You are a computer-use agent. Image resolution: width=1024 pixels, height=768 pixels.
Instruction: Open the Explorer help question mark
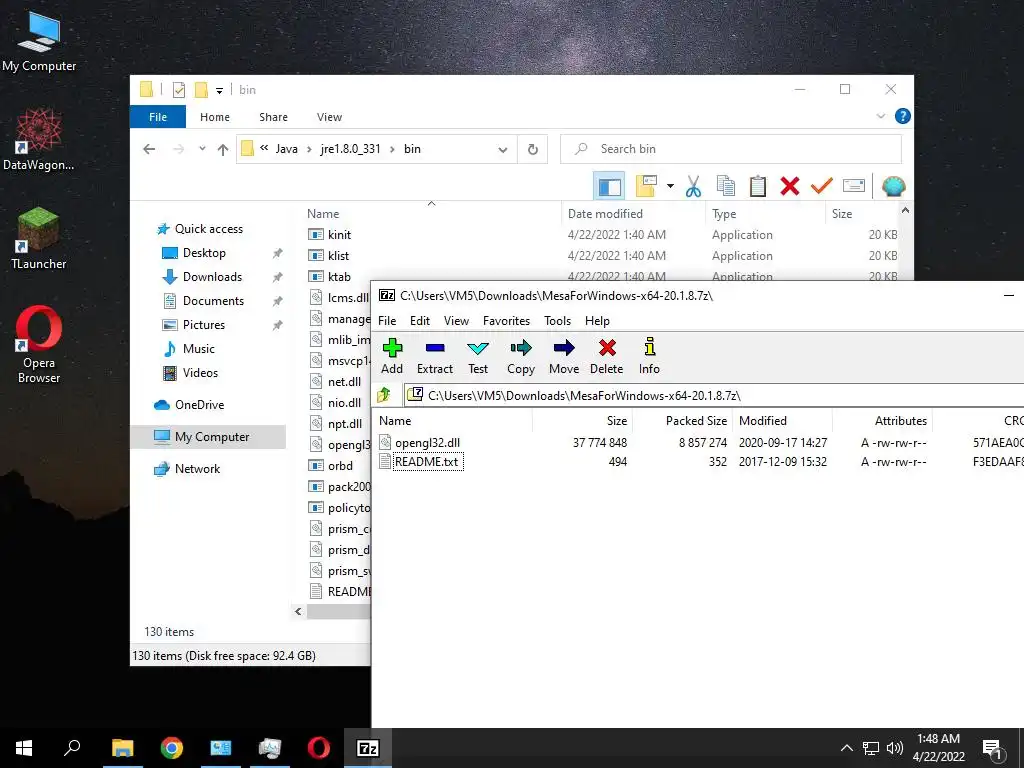(x=903, y=116)
